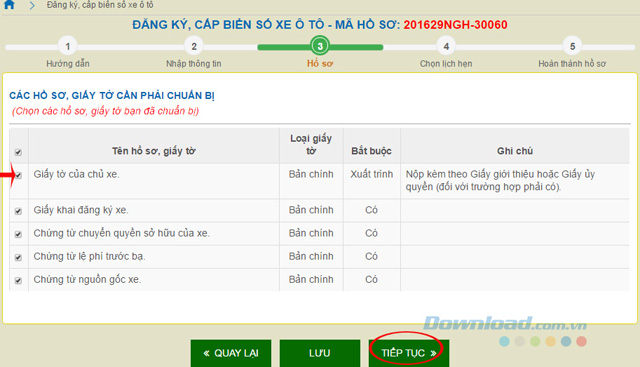Uncheck the Giấy khai đăng ký xe checkbox

18,211
